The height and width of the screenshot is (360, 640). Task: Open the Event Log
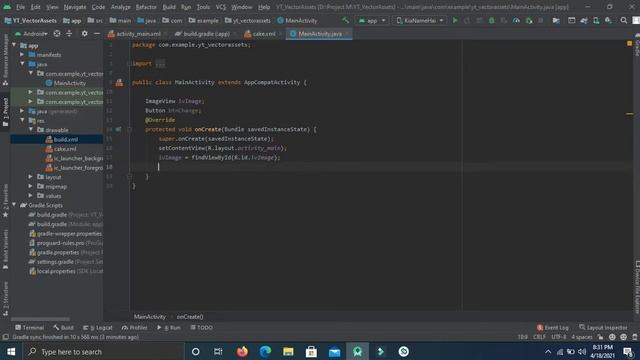tap(552, 327)
